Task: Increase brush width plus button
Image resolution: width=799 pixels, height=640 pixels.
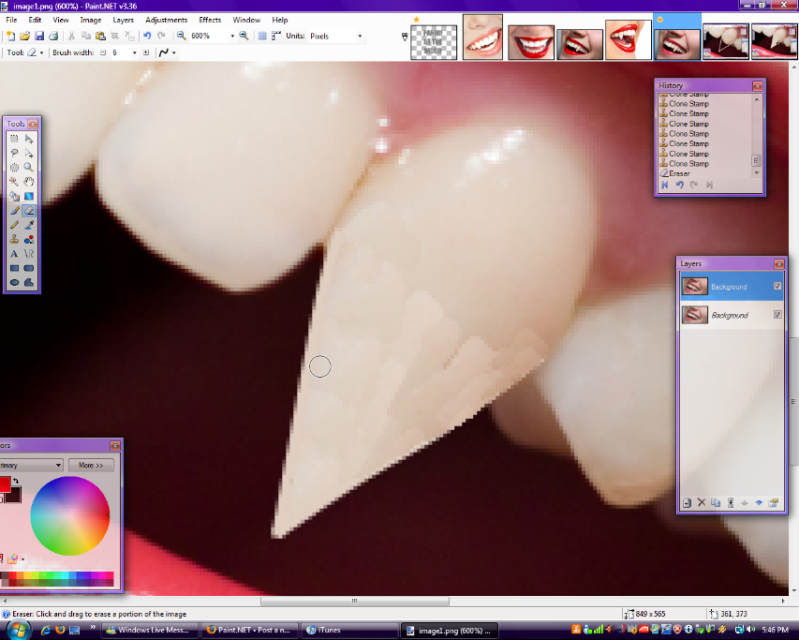Action: point(146,52)
